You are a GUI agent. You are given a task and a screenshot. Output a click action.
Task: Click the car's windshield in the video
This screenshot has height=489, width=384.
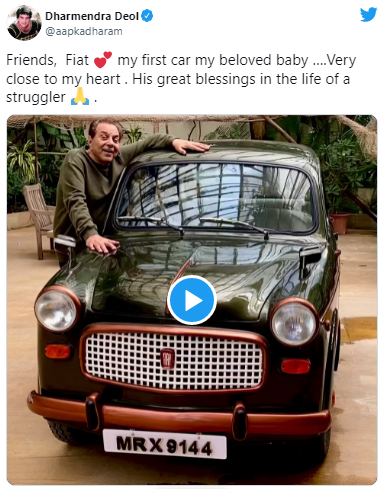[216, 198]
